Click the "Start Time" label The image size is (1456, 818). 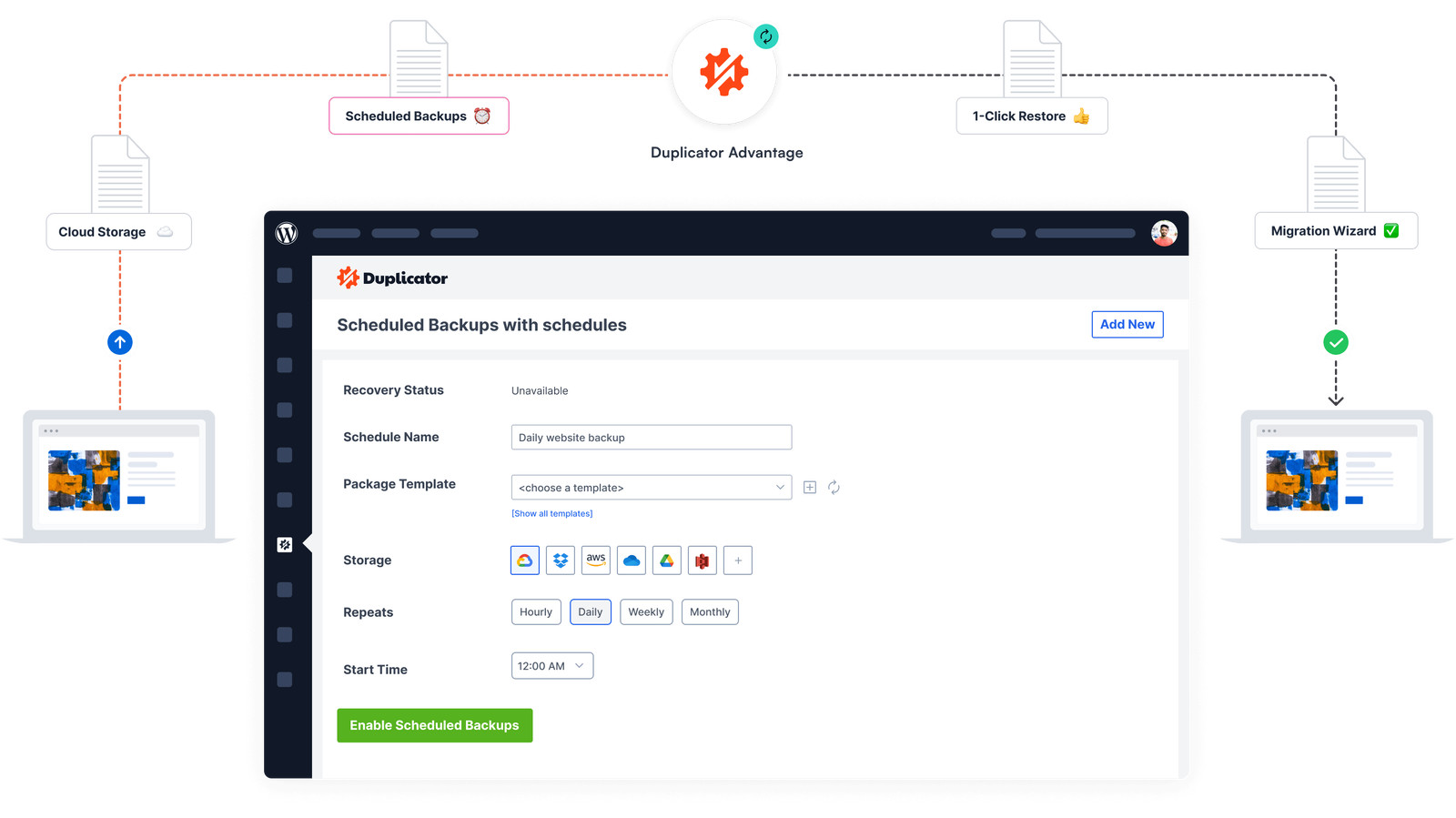[x=375, y=670]
